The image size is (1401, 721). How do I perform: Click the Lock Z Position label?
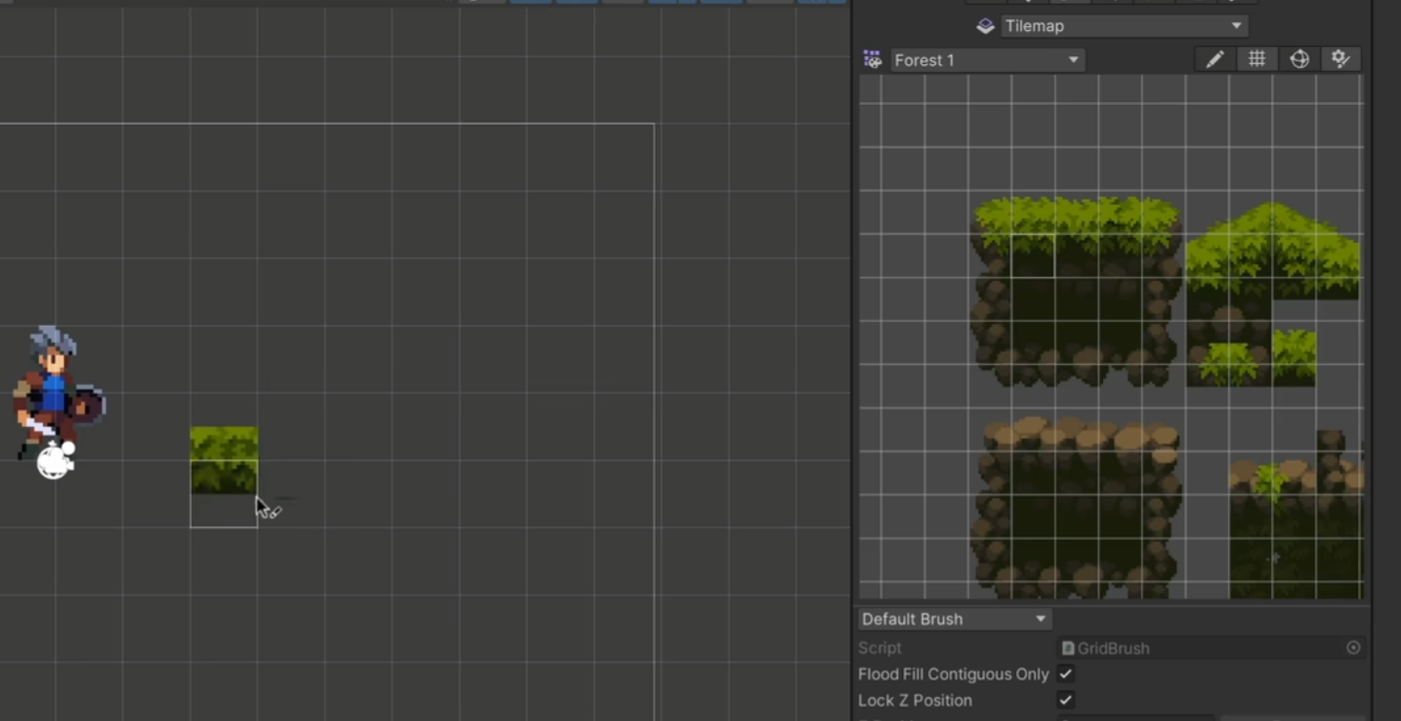(x=915, y=700)
